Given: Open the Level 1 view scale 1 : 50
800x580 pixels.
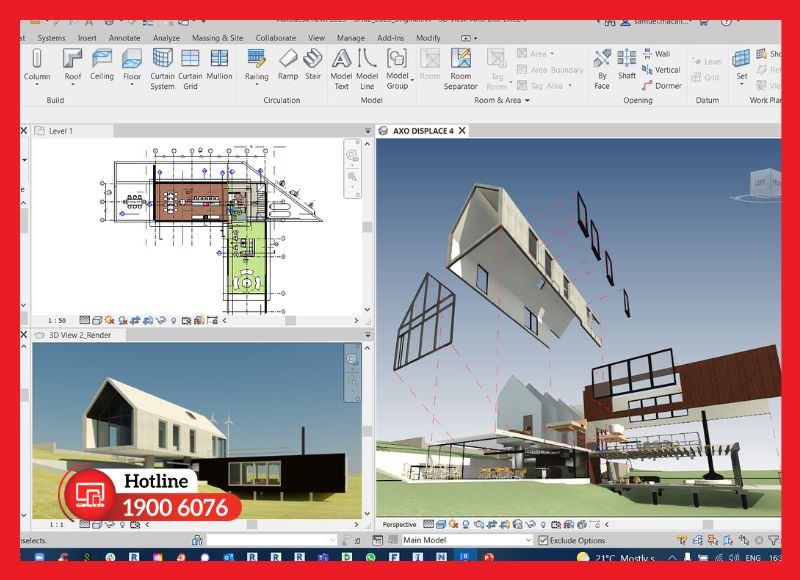Looking at the screenshot, I should click(57, 320).
